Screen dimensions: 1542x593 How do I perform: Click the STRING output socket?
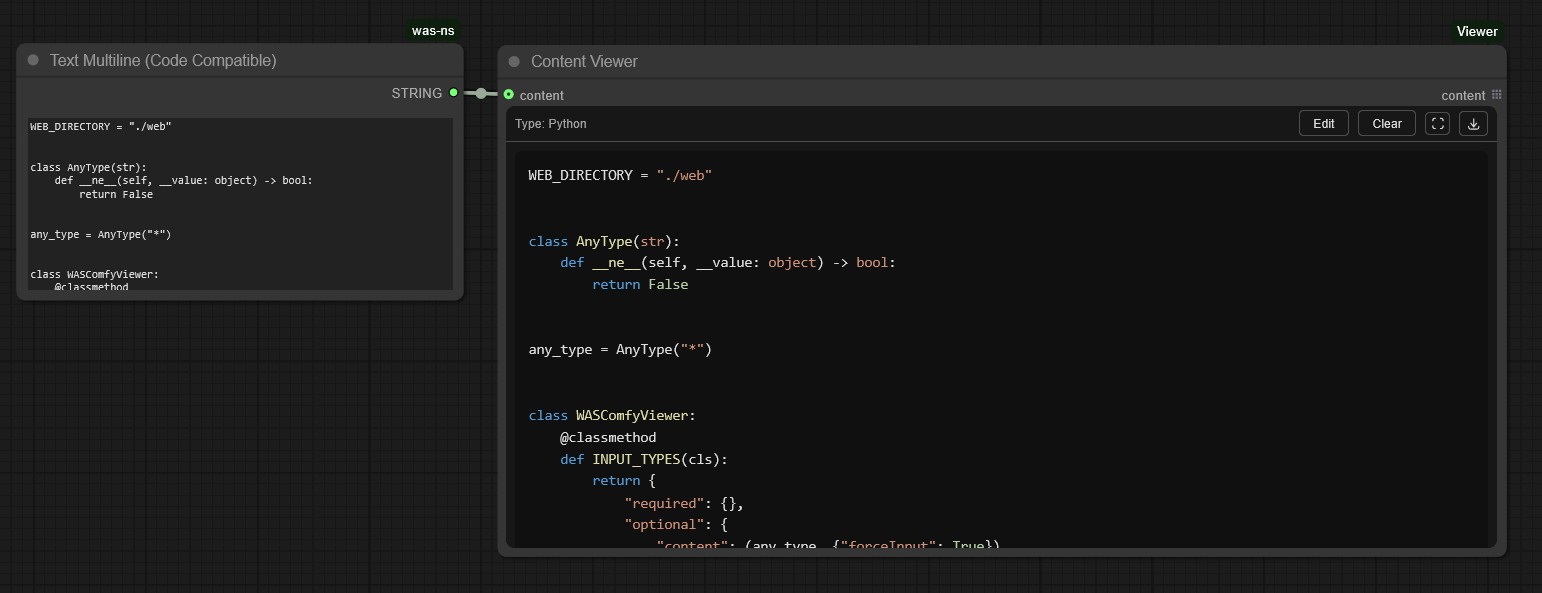click(453, 93)
